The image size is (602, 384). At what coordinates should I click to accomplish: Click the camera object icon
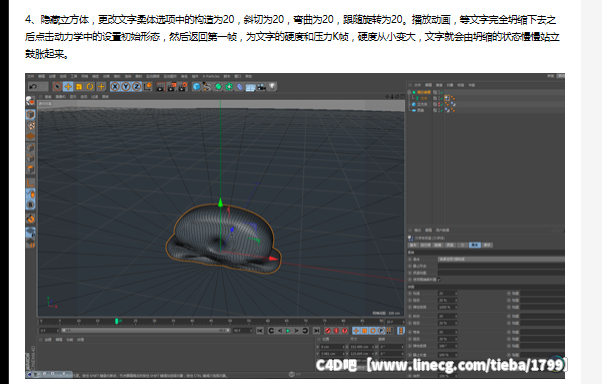tap(261, 87)
